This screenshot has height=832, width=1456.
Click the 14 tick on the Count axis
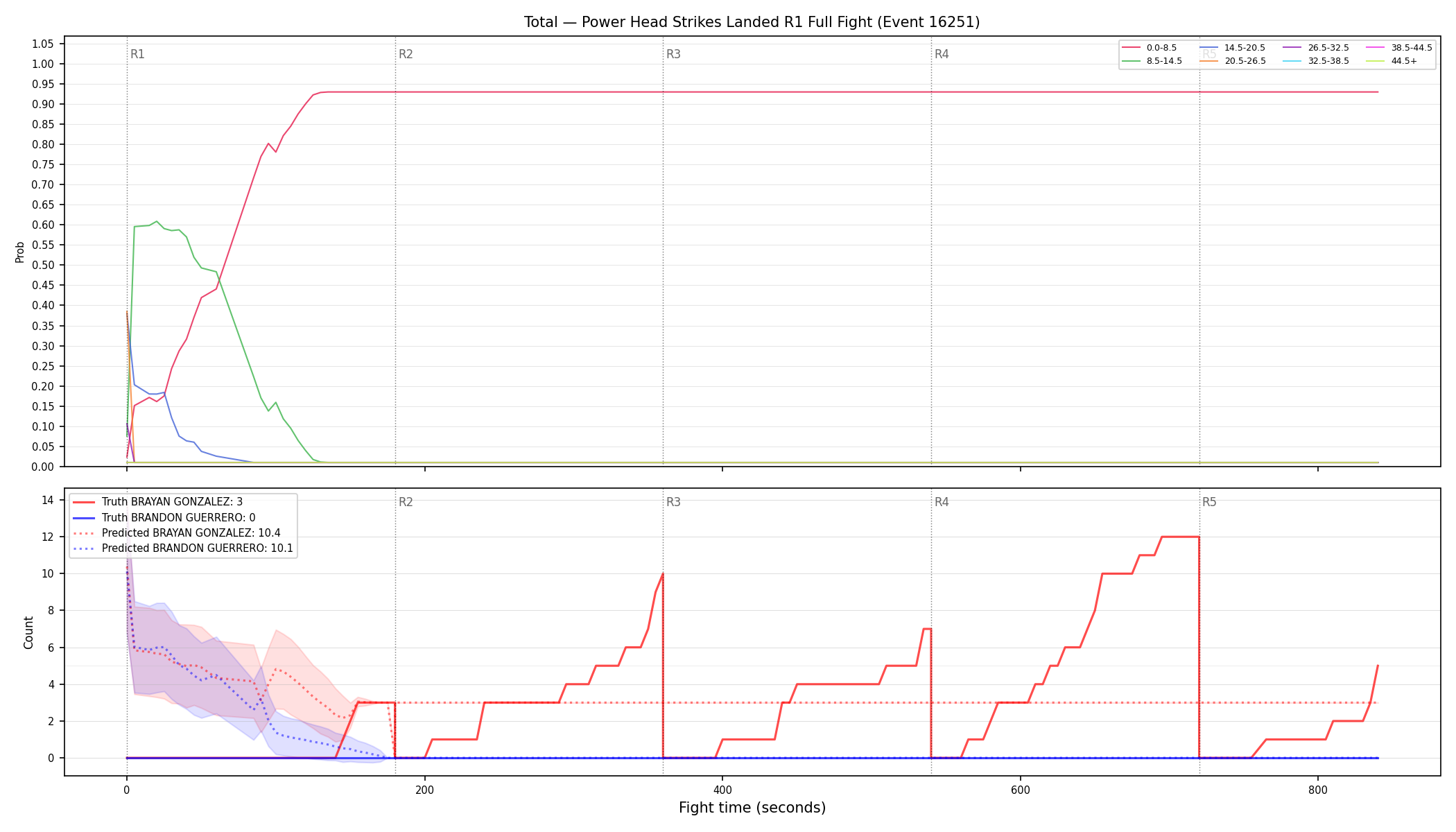[48, 500]
